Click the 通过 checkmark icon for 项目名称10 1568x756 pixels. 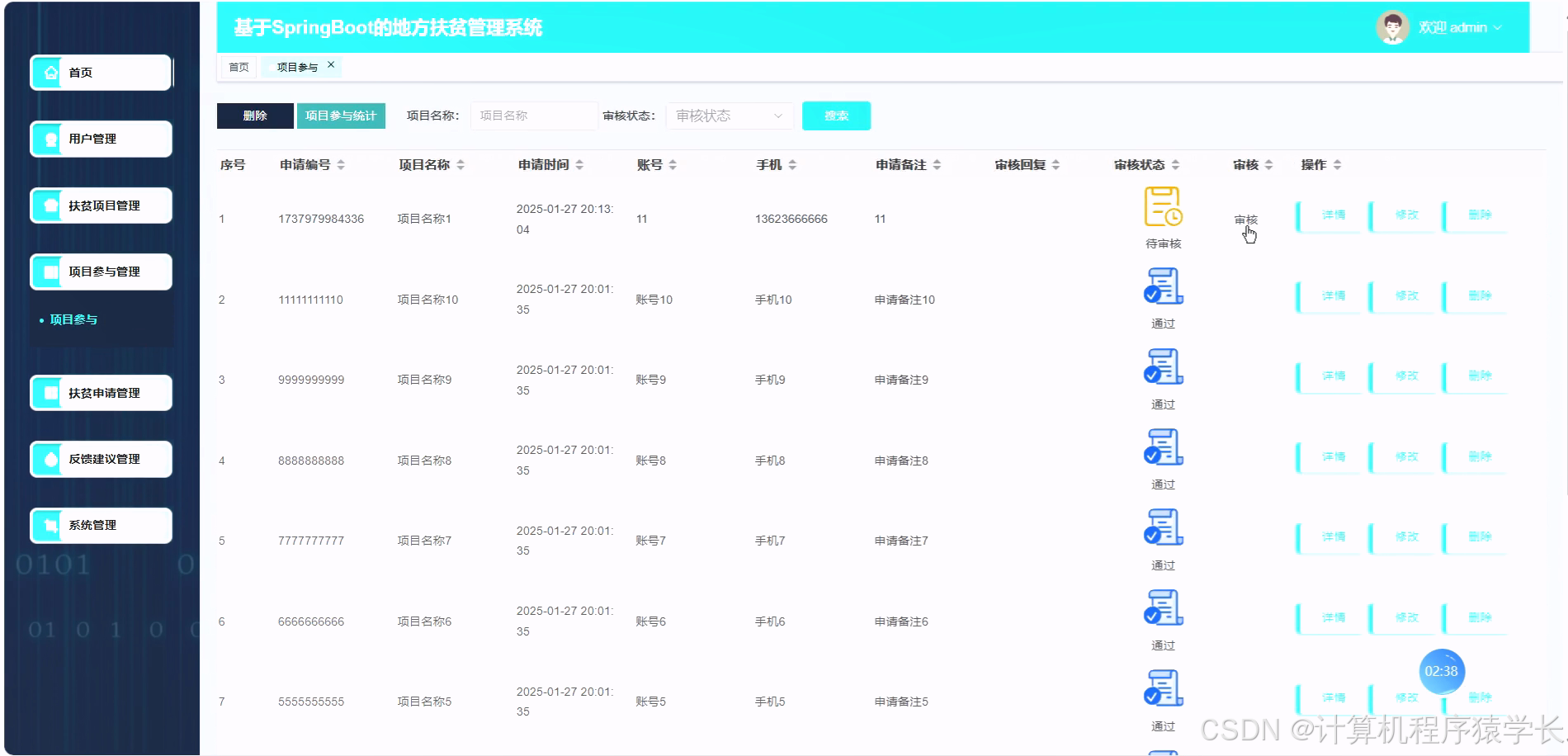point(1161,286)
